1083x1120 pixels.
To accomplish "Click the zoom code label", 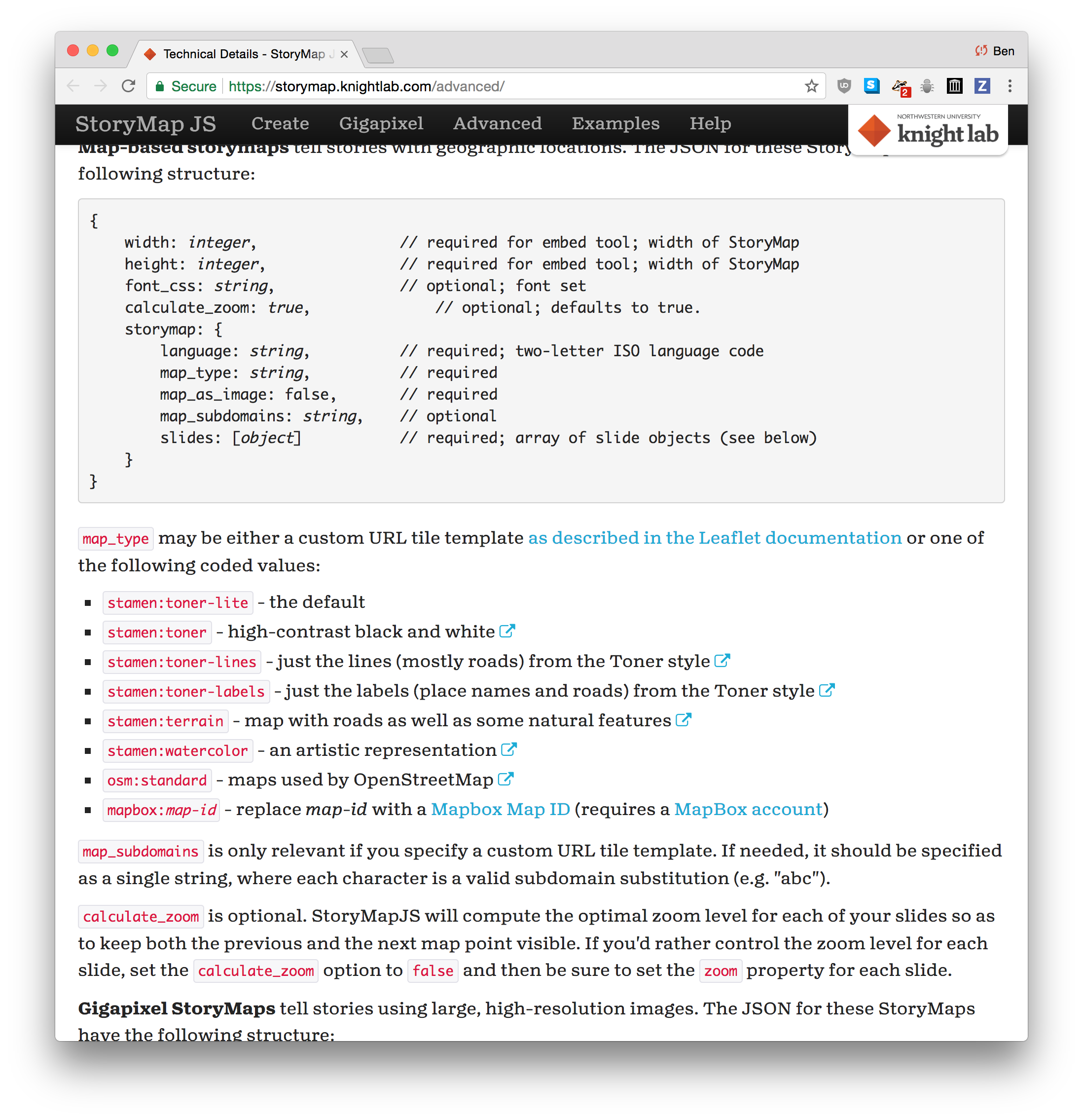I will pyautogui.click(x=721, y=971).
